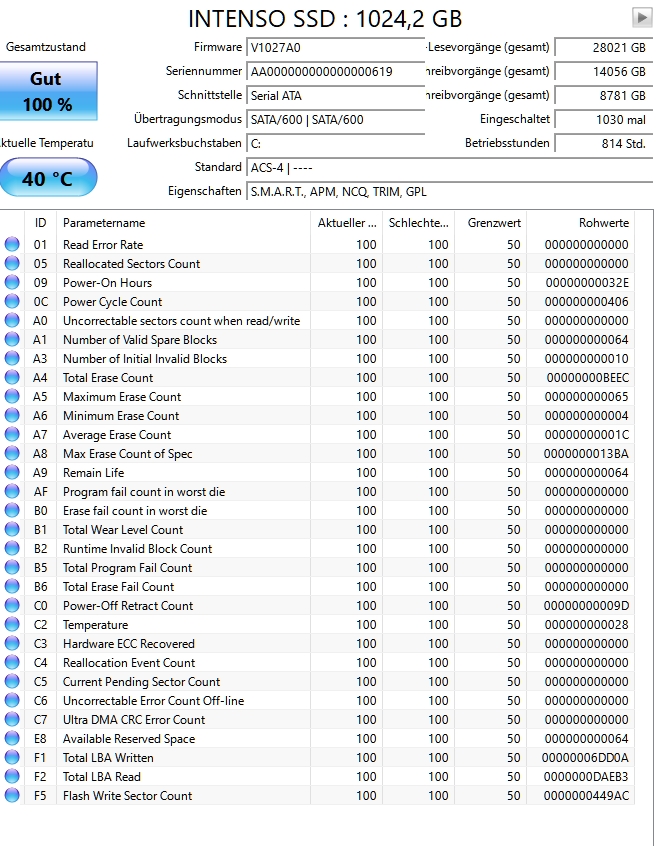Click the Firmware field showing V1027A0

(336, 47)
